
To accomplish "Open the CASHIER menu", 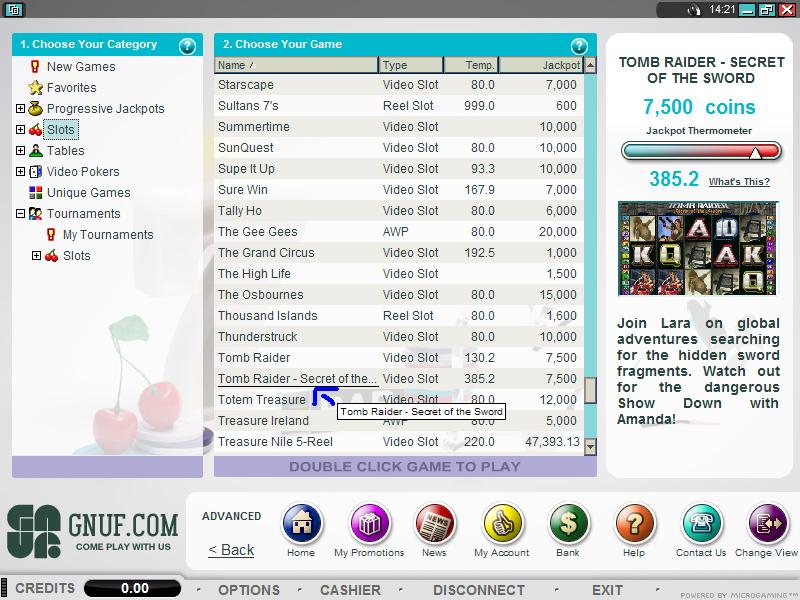I will tap(351, 590).
